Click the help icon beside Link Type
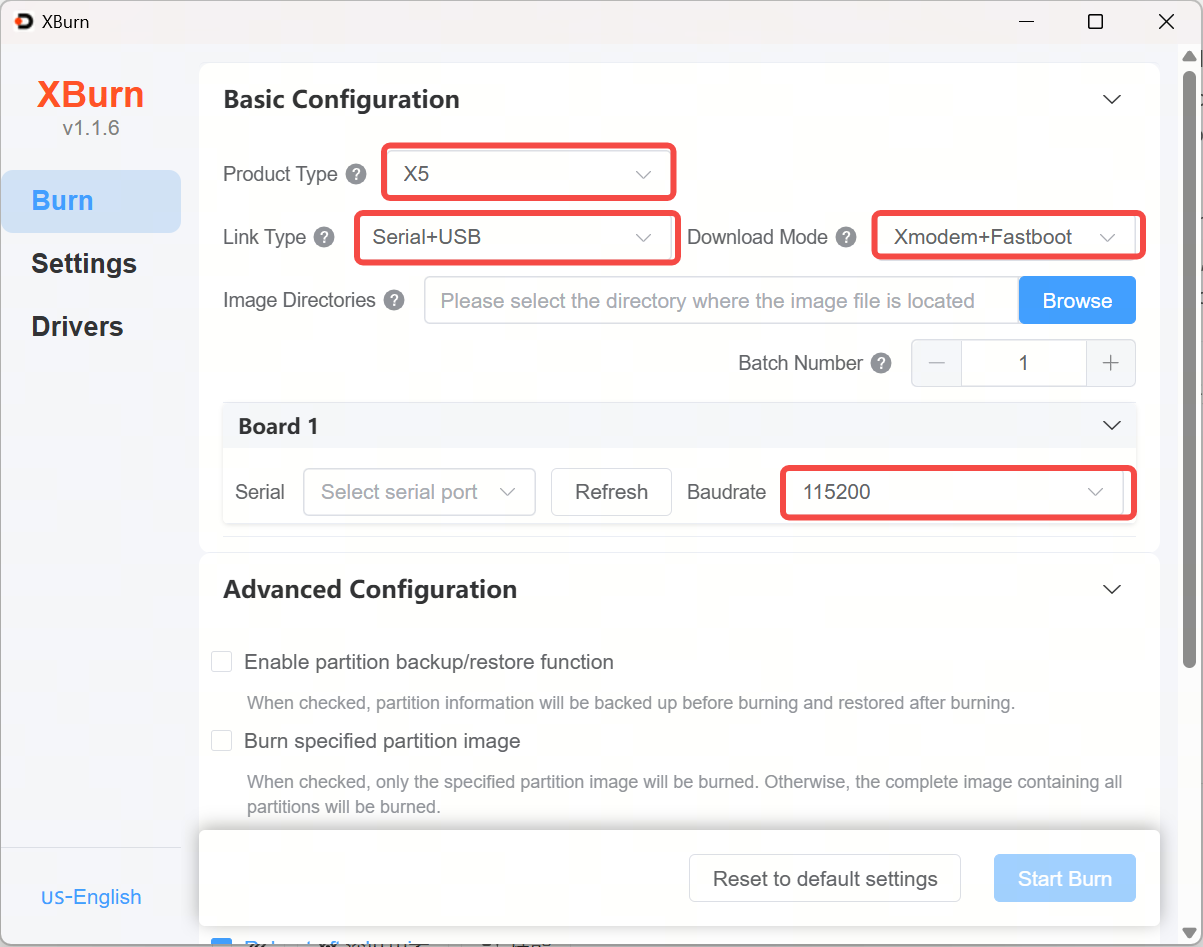The height and width of the screenshot is (947, 1203). click(324, 237)
